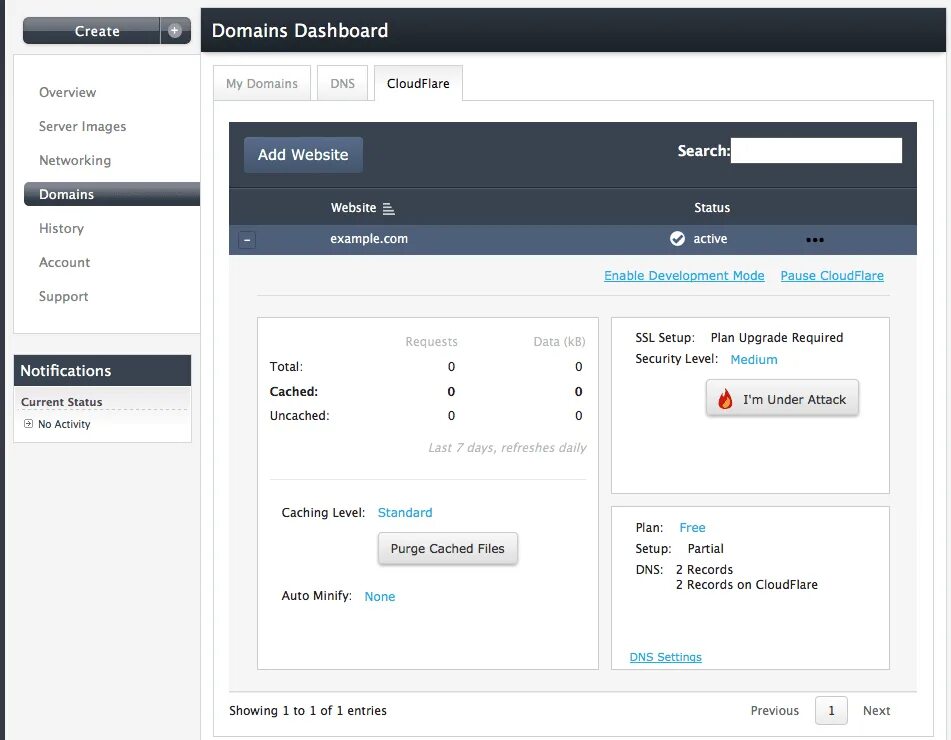Click the Website column sort icon
The width and height of the screenshot is (951, 740).
pos(389,209)
